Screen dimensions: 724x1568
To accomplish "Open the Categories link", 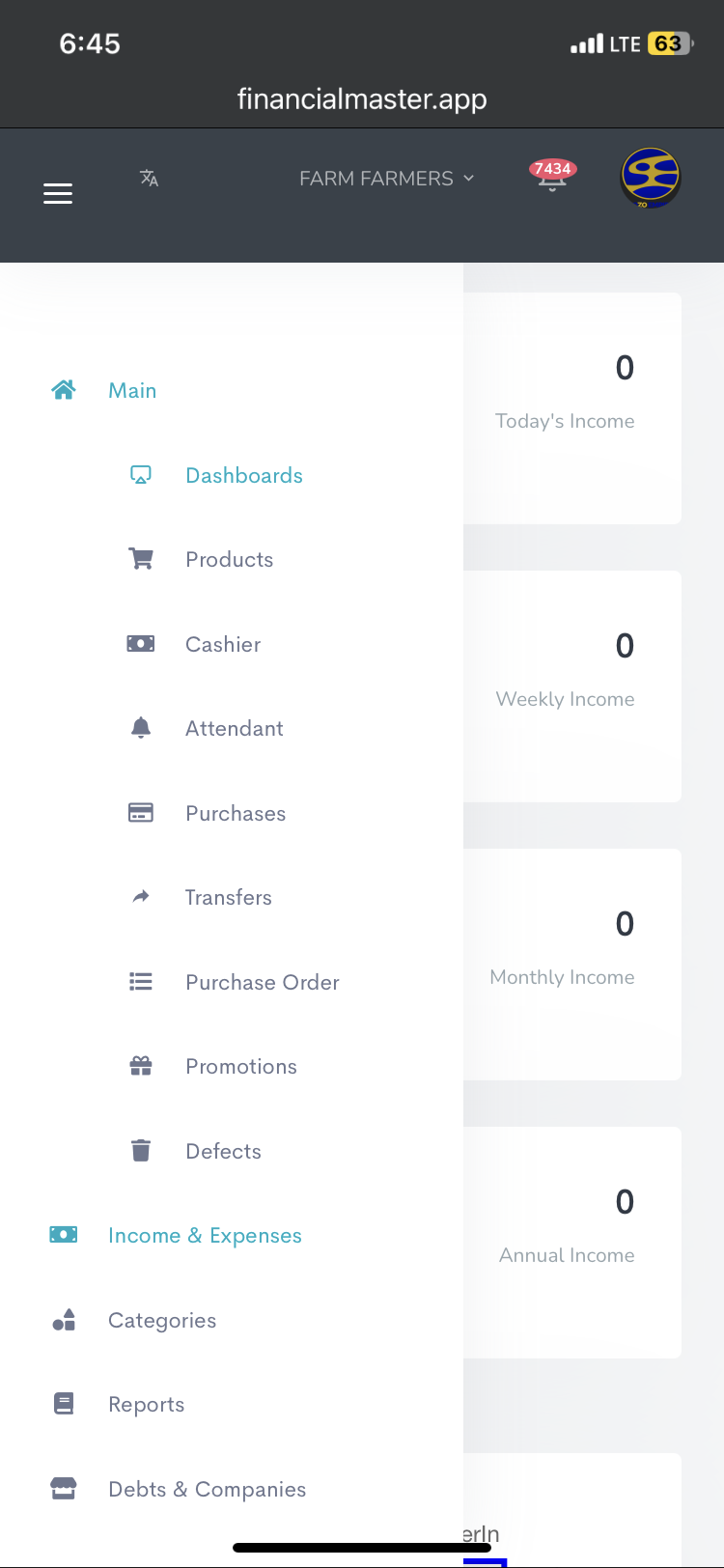I will coord(162,1320).
